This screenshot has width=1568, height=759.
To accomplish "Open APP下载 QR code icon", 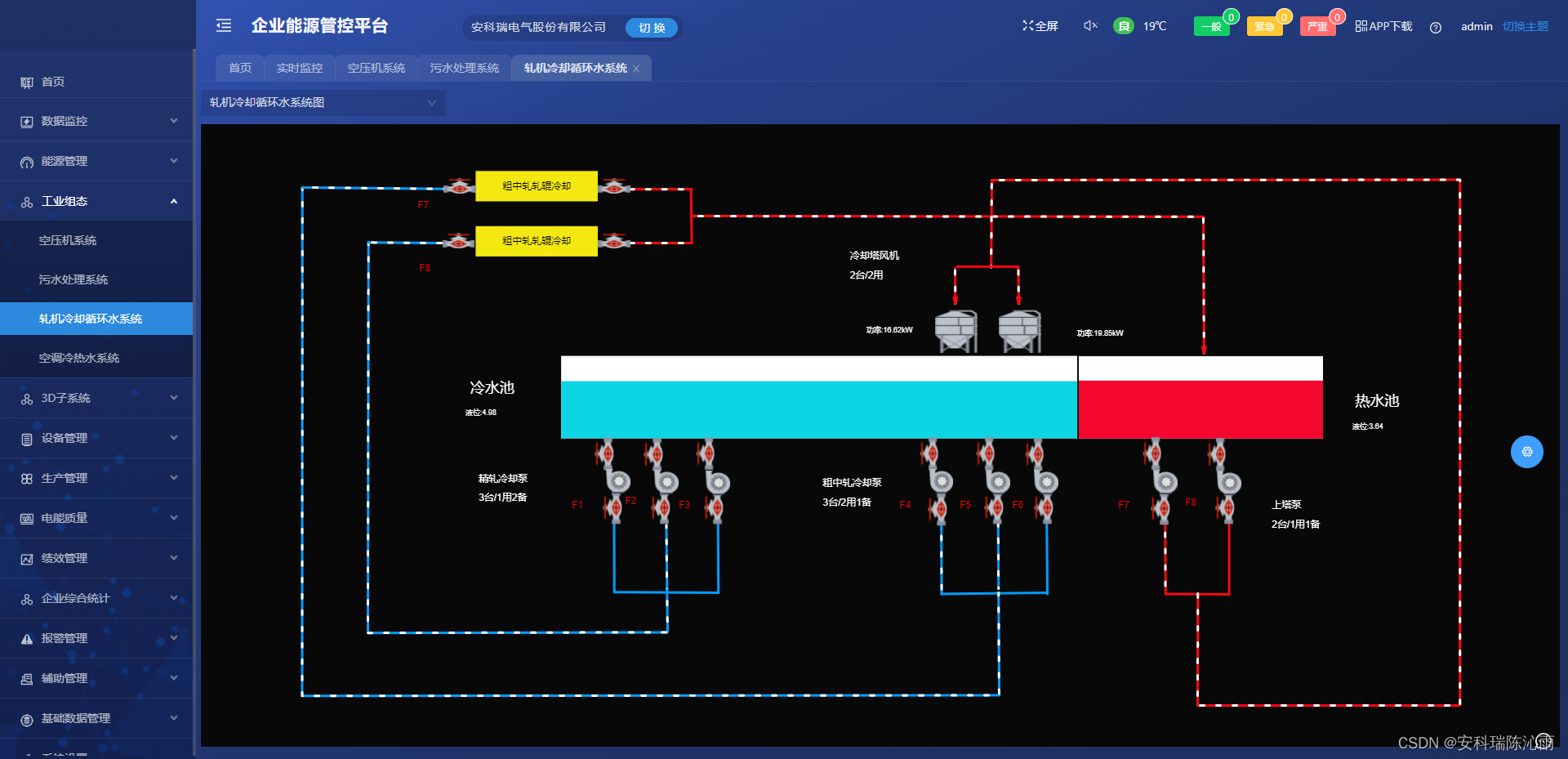I will 1361,26.
